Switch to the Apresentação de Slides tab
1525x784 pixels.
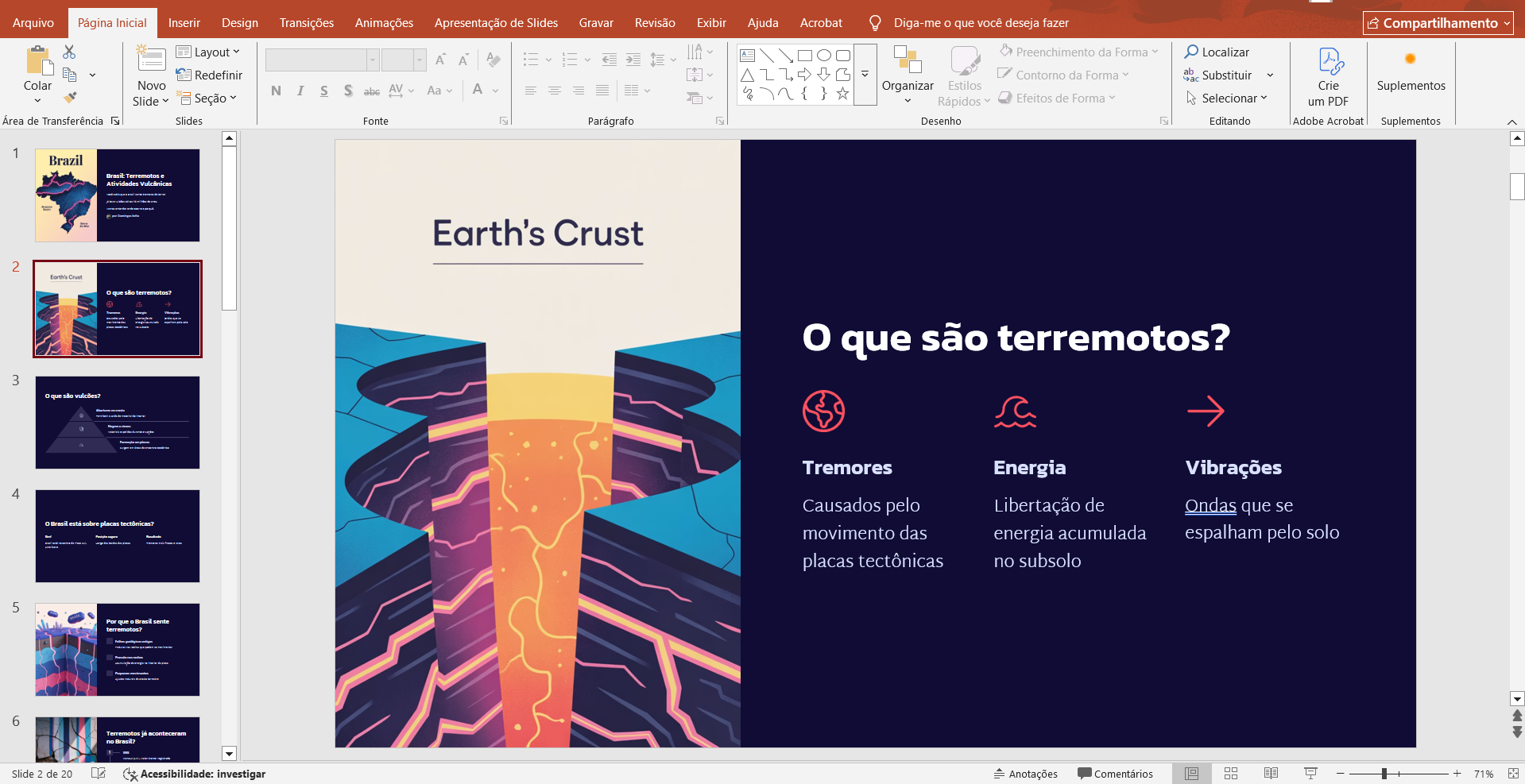point(496,23)
